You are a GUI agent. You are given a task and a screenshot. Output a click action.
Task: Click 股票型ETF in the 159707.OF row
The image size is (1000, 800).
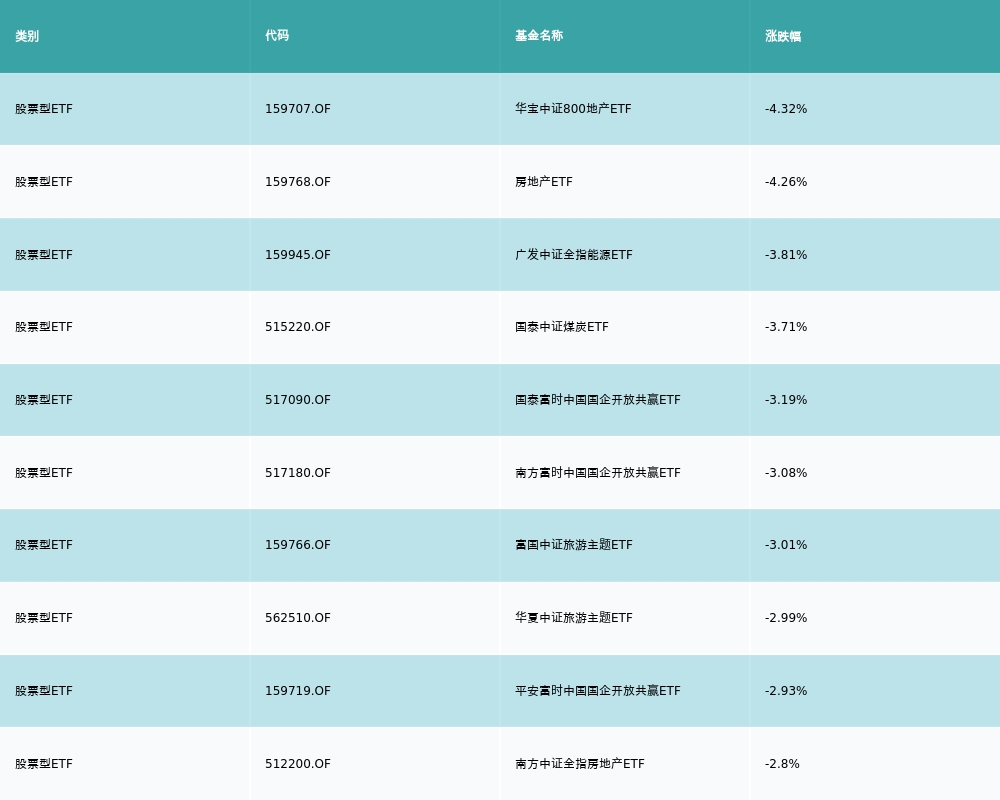tap(44, 109)
